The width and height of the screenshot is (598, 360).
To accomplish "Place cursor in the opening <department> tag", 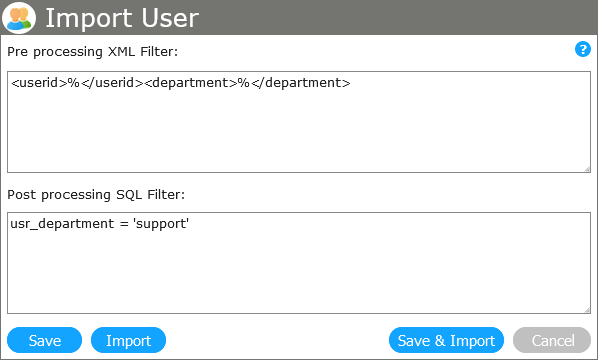I will [x=191, y=83].
